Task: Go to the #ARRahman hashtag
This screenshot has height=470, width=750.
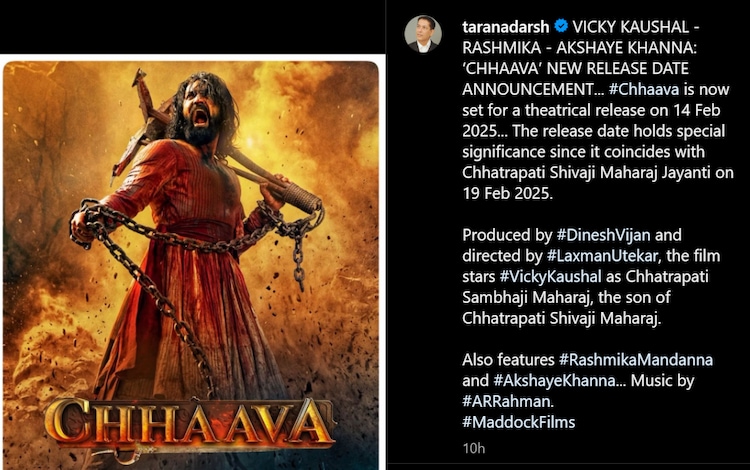Action: click(507, 401)
